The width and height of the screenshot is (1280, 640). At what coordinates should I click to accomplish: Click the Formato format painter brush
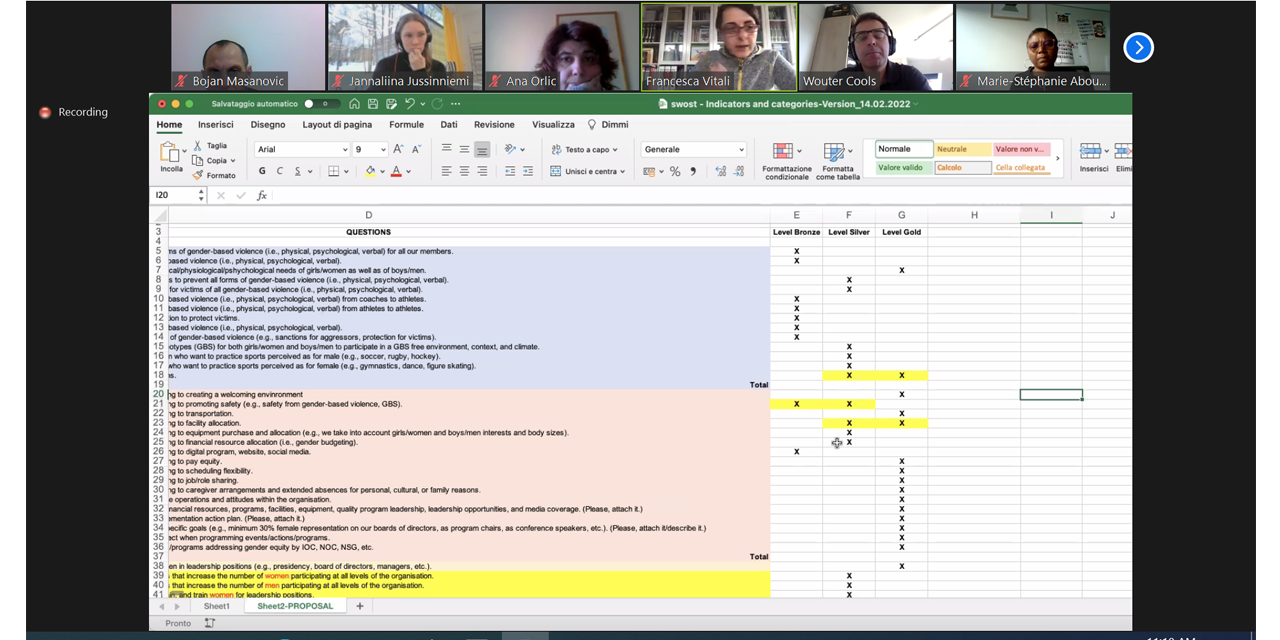click(x=198, y=175)
